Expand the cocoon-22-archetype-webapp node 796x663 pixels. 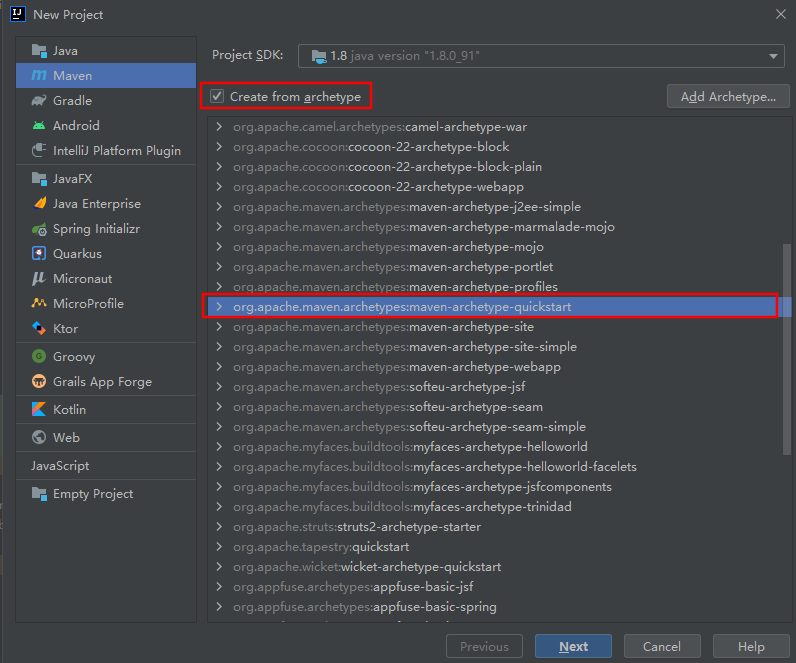tap(219, 187)
